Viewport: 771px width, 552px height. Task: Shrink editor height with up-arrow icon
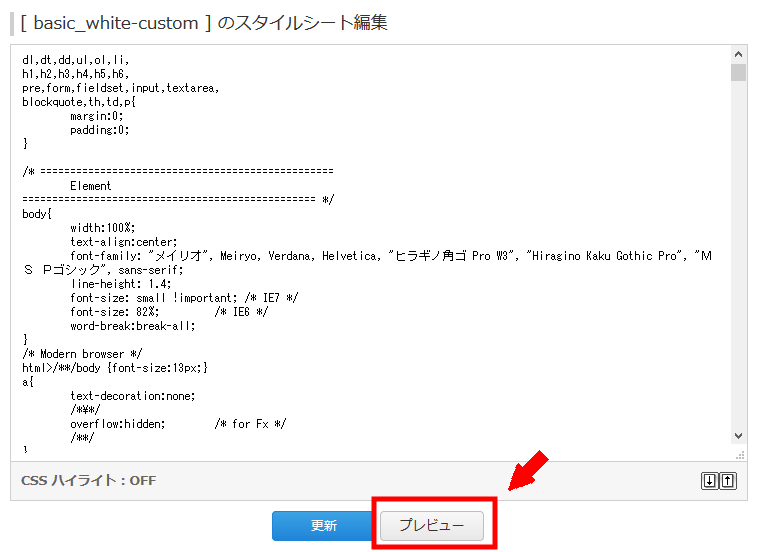coord(728,481)
